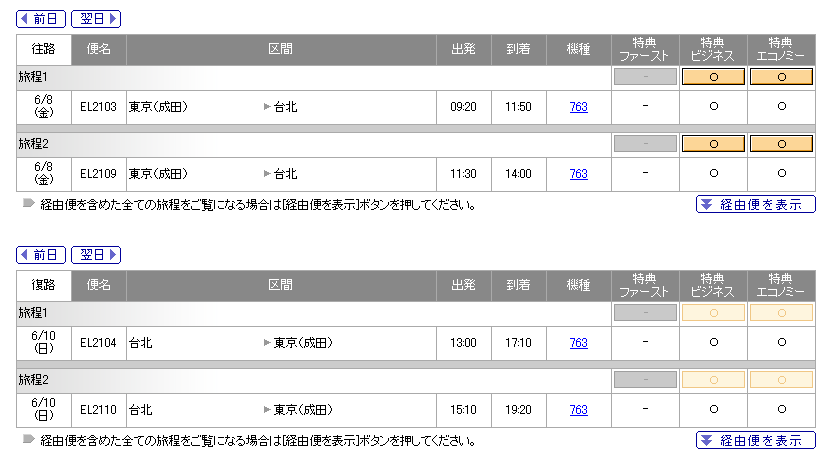Viewport: 833px width, 460px height.
Task: Select Business award for outbound itinerary 1
Action: [x=713, y=77]
